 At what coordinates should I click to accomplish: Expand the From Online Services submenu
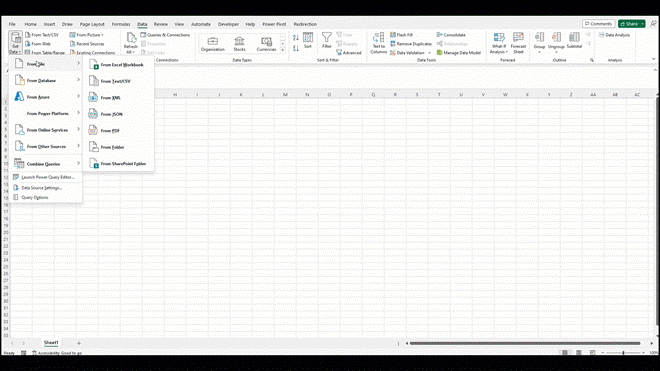point(46,130)
